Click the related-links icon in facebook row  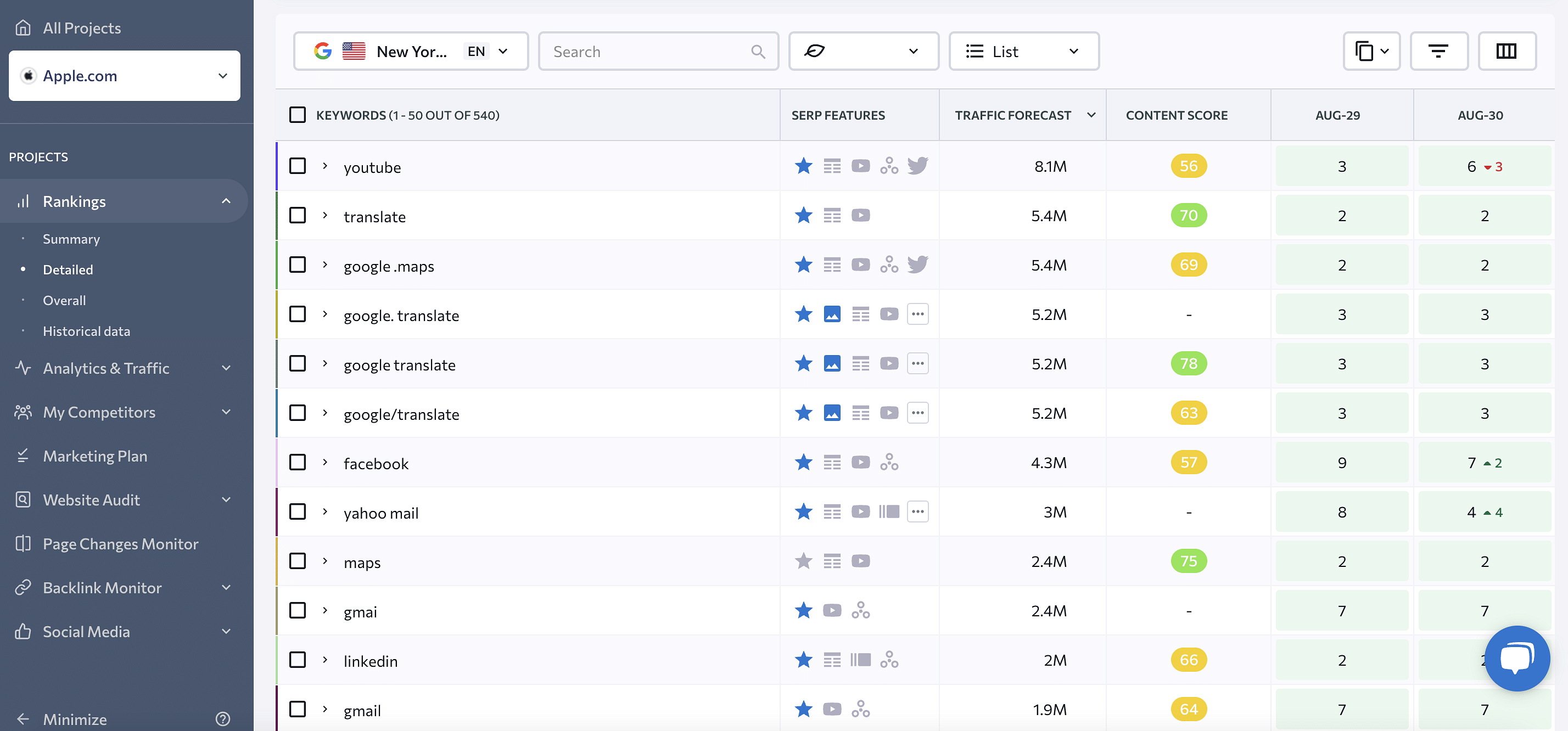[x=889, y=462]
